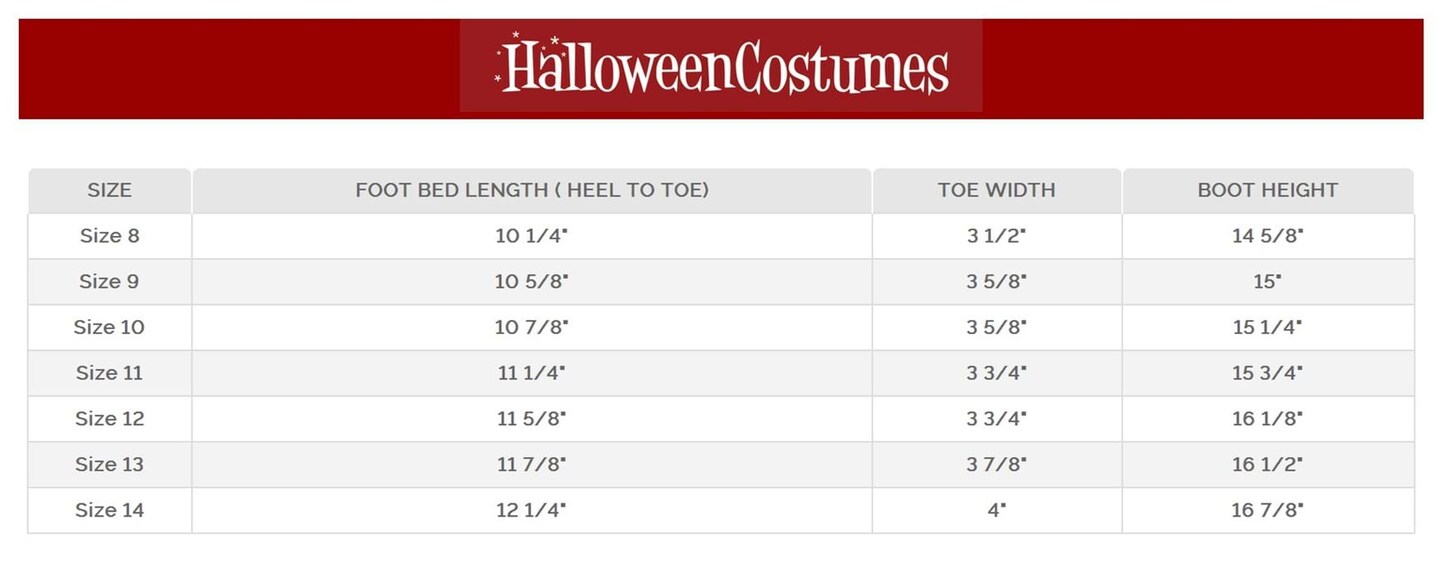Viewport: 1440px width, 561px height.
Task: Click the 3 1/2" toe width cell
Action: [x=996, y=236]
